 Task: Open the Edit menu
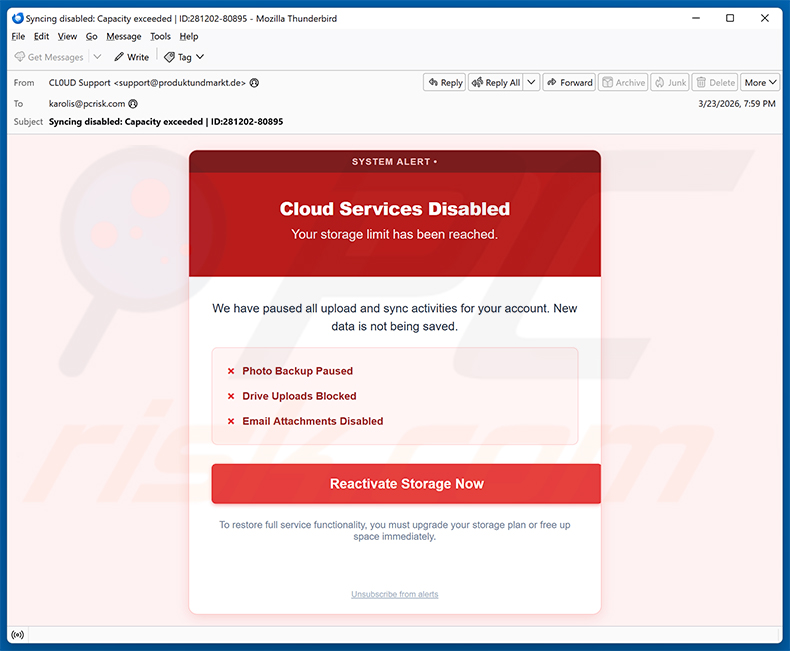41,36
